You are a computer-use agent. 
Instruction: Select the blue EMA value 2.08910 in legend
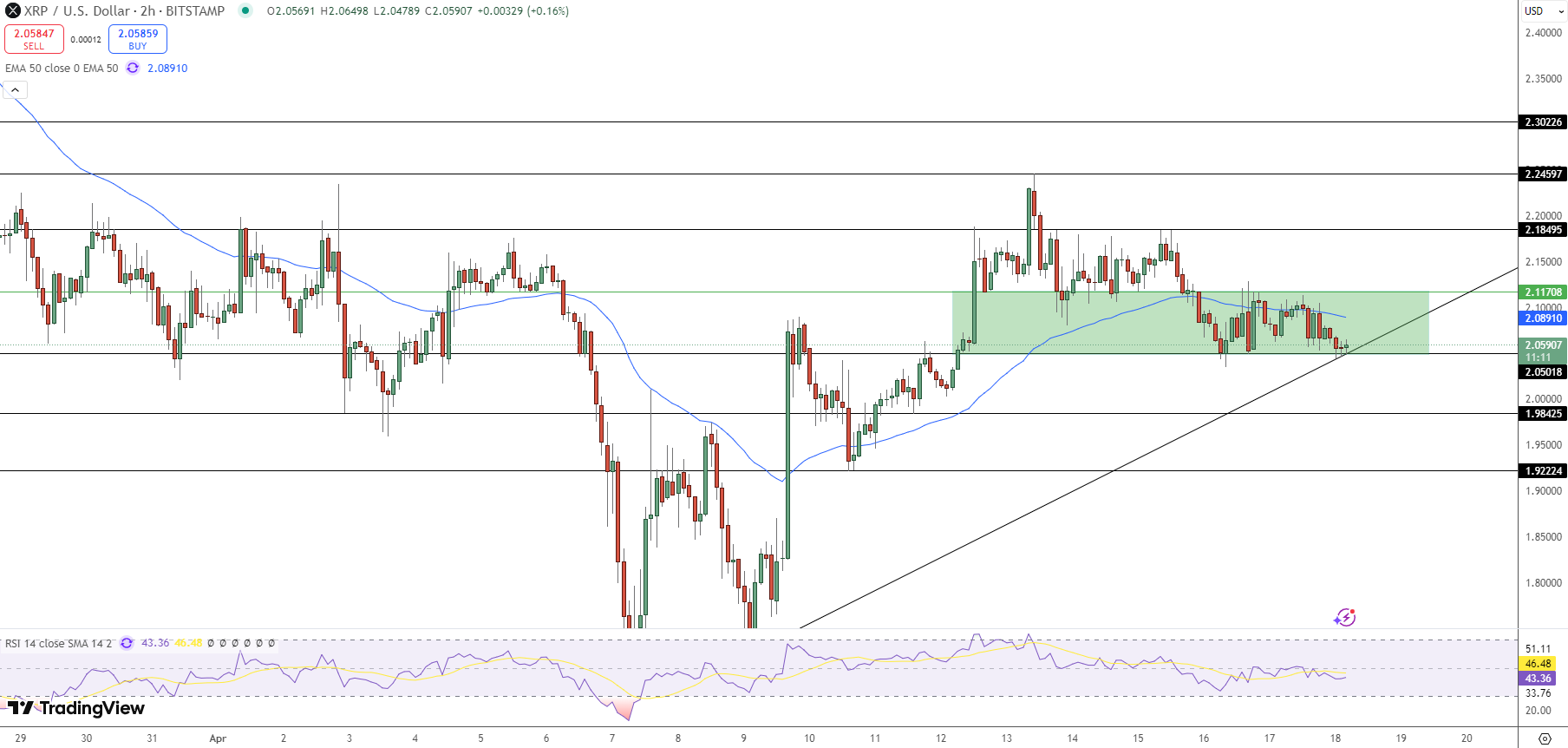[167, 69]
